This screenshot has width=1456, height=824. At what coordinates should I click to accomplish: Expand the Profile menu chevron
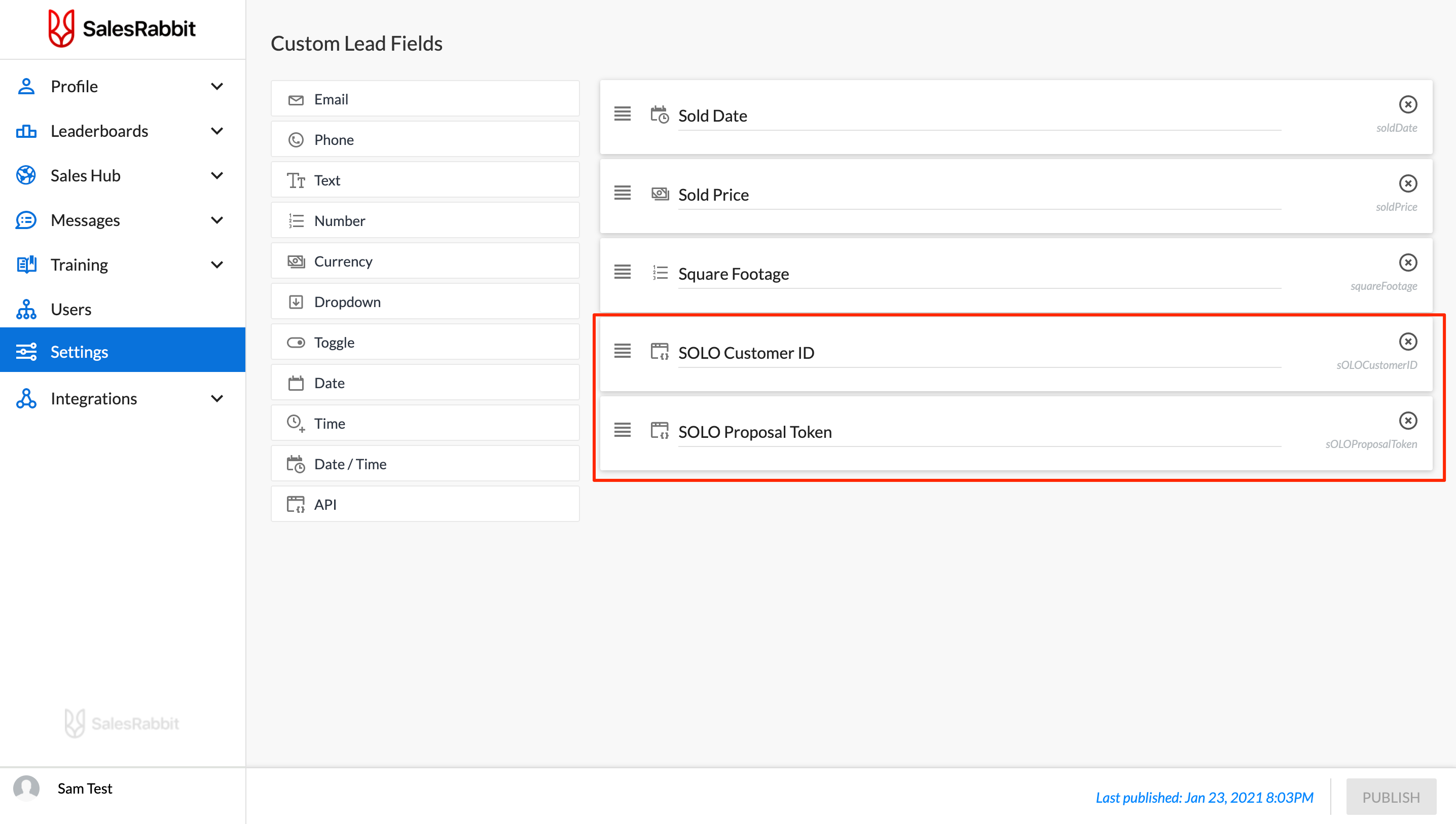coord(217,87)
